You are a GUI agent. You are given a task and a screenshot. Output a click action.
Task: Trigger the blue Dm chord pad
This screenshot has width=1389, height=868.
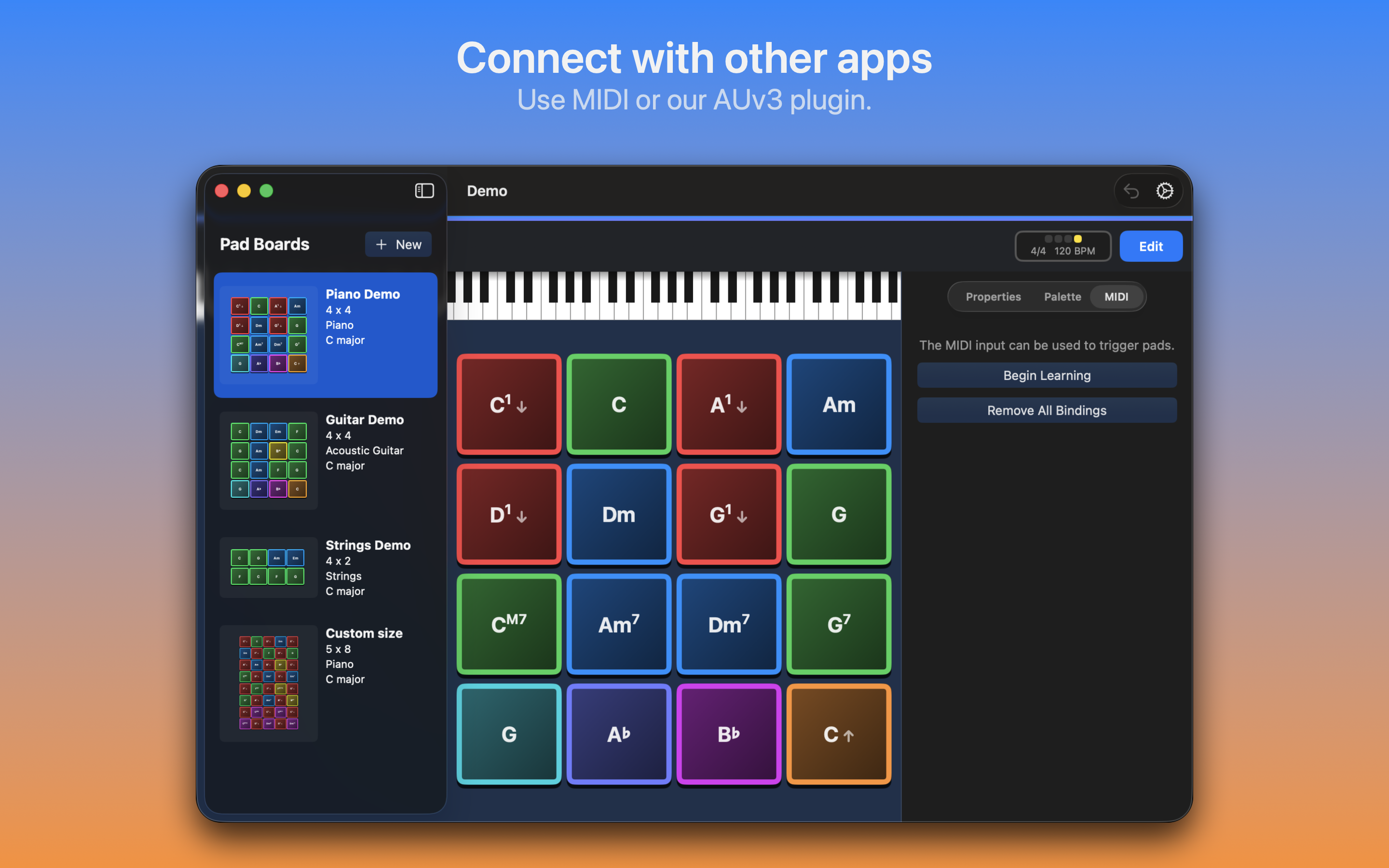619,515
